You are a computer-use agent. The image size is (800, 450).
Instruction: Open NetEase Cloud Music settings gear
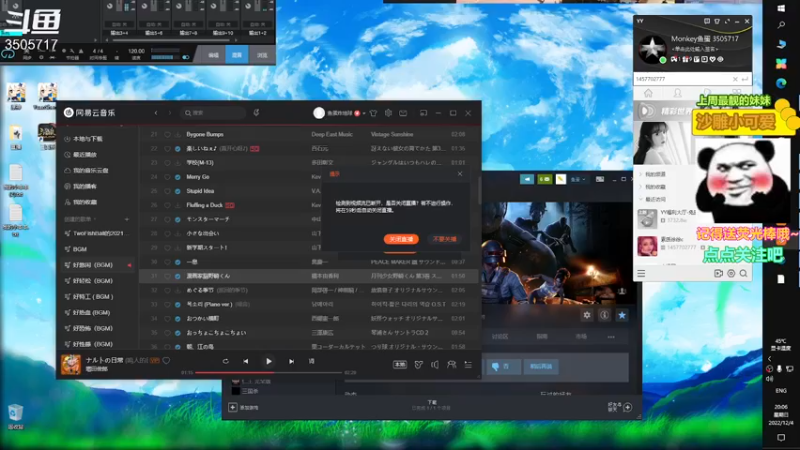[388, 113]
